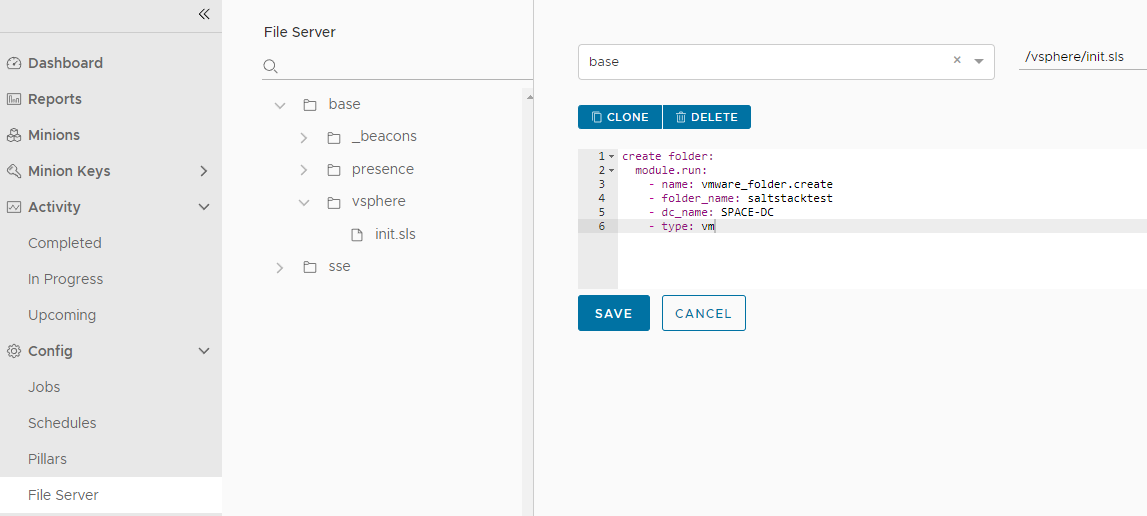Open the base environment dropdown arrow
1147x516 pixels.
click(979, 61)
